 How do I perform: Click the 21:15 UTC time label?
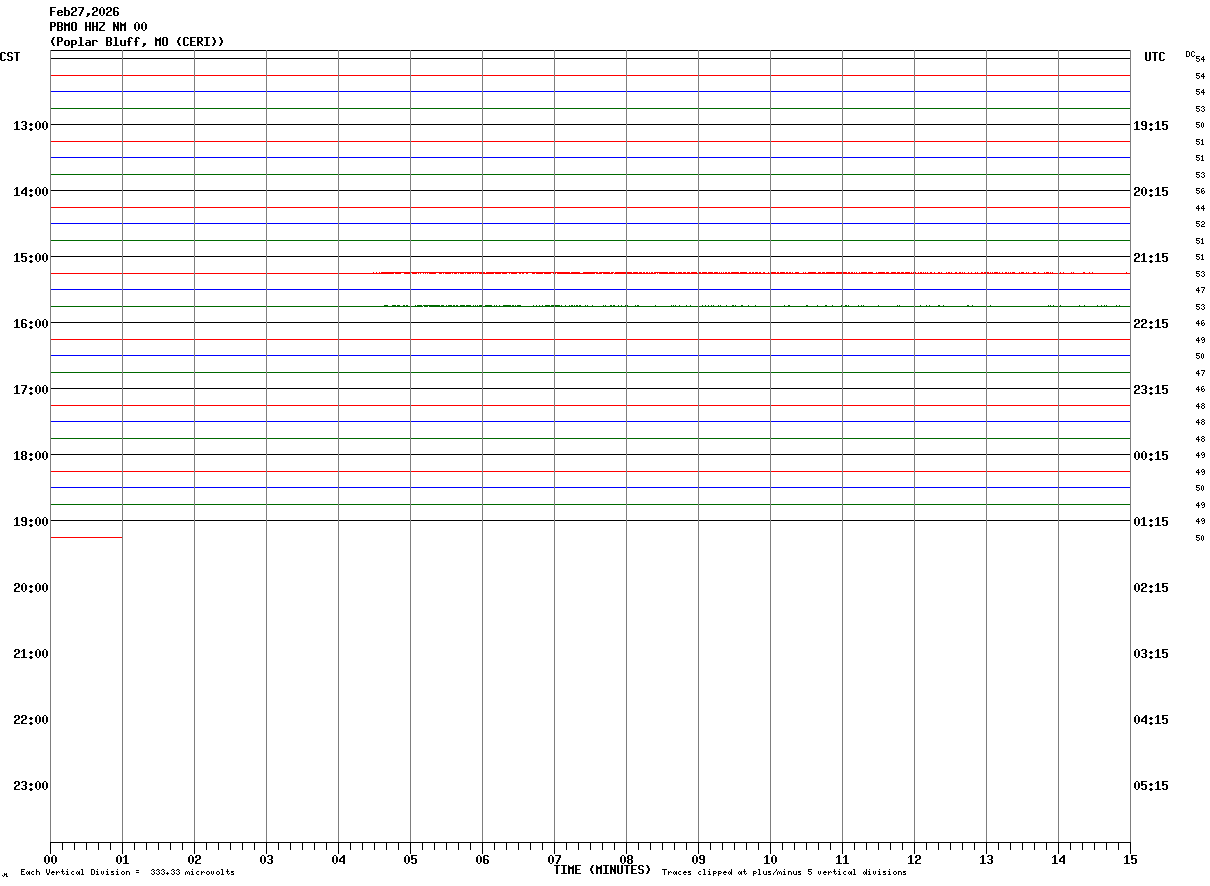(x=1151, y=257)
